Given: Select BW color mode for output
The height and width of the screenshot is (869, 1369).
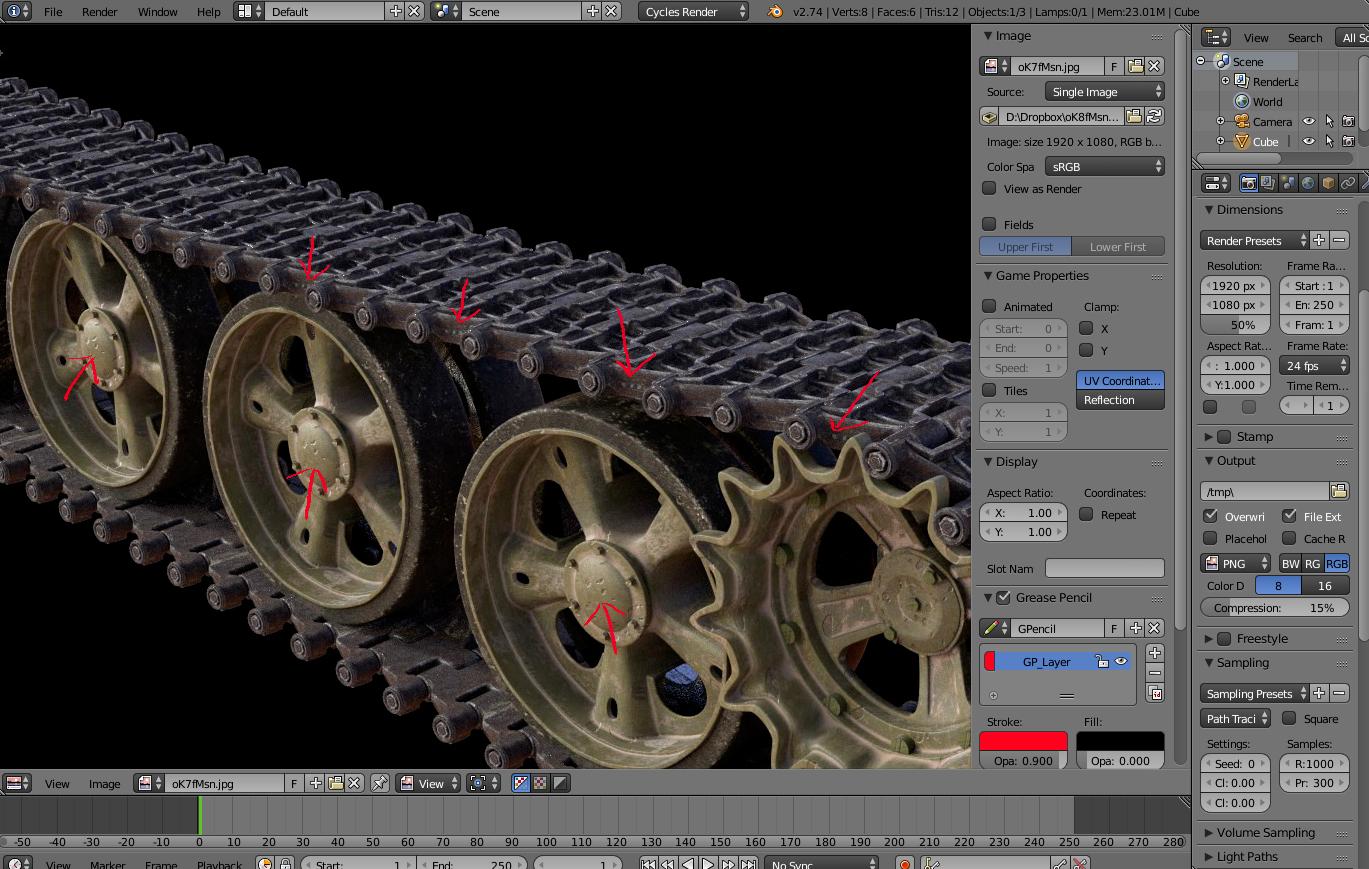Looking at the screenshot, I should click(1290, 563).
